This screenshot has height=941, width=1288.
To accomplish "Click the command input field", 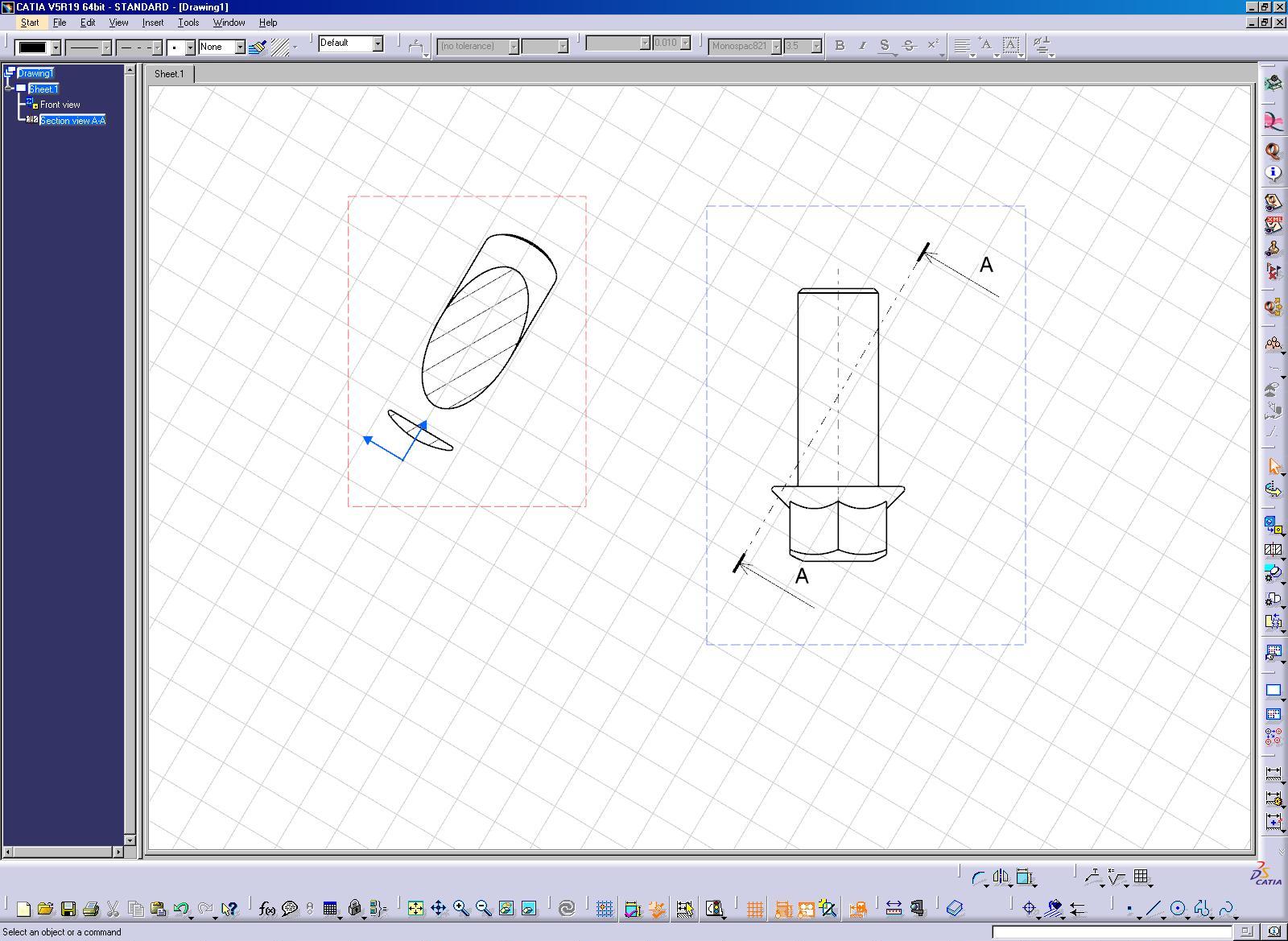I will (x=1113, y=931).
